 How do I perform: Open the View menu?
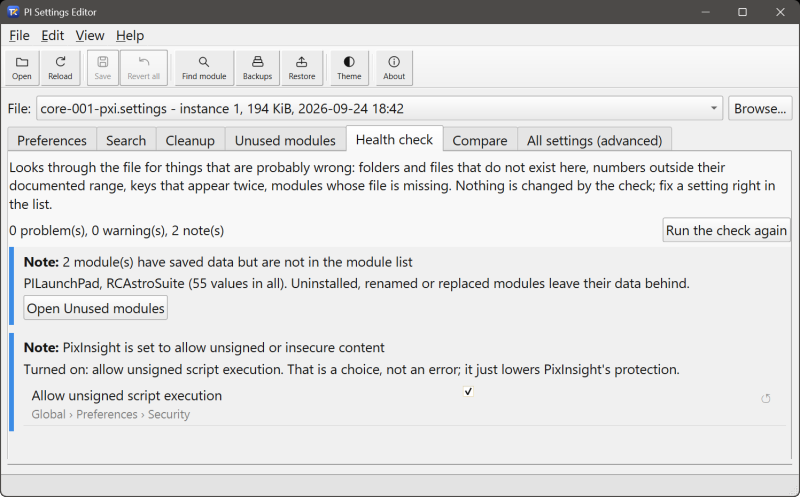(x=90, y=36)
